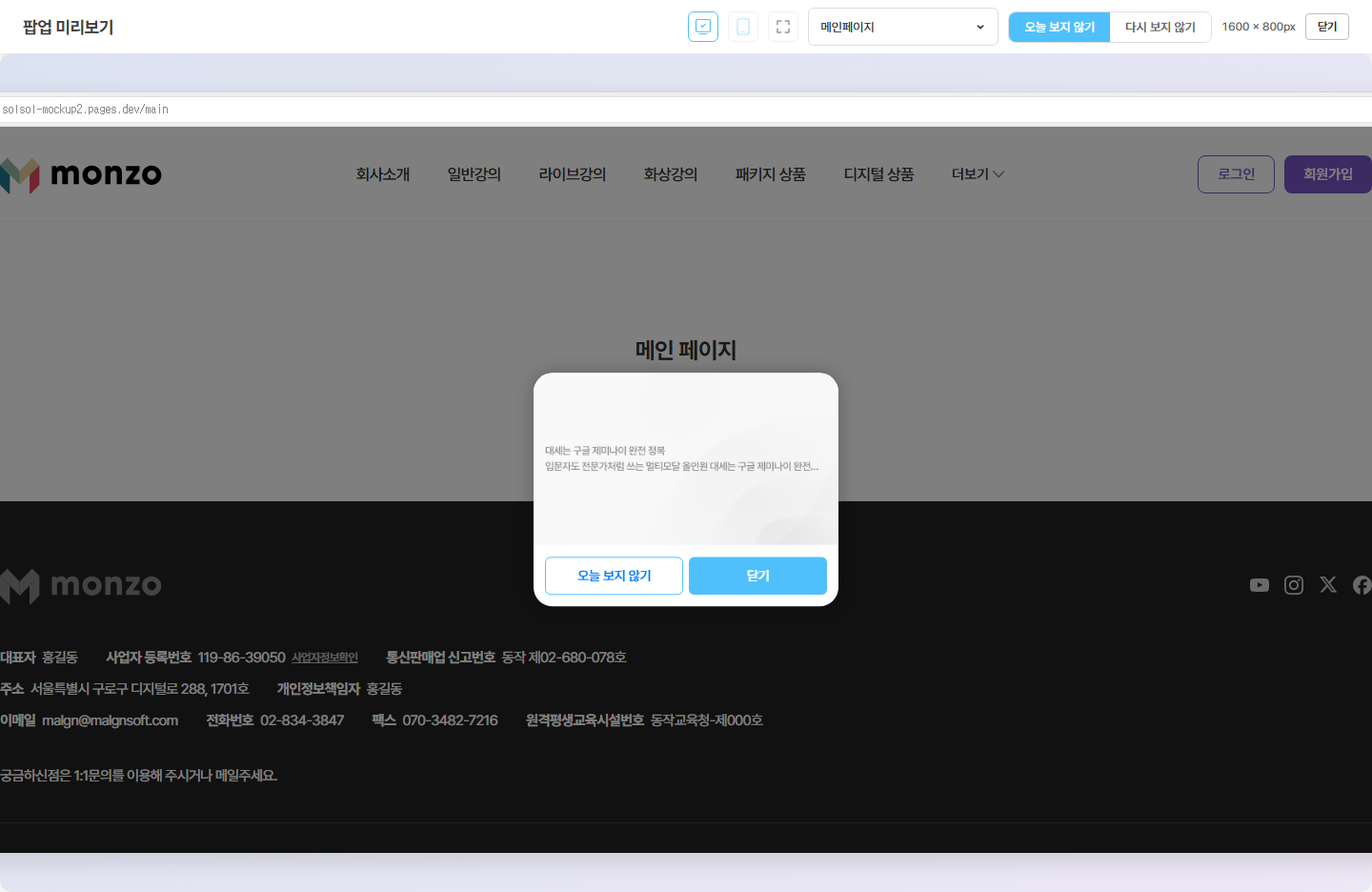Screen dimensions: 1372x892
Task: Switch to desktop preview icon
Action: click(x=703, y=27)
